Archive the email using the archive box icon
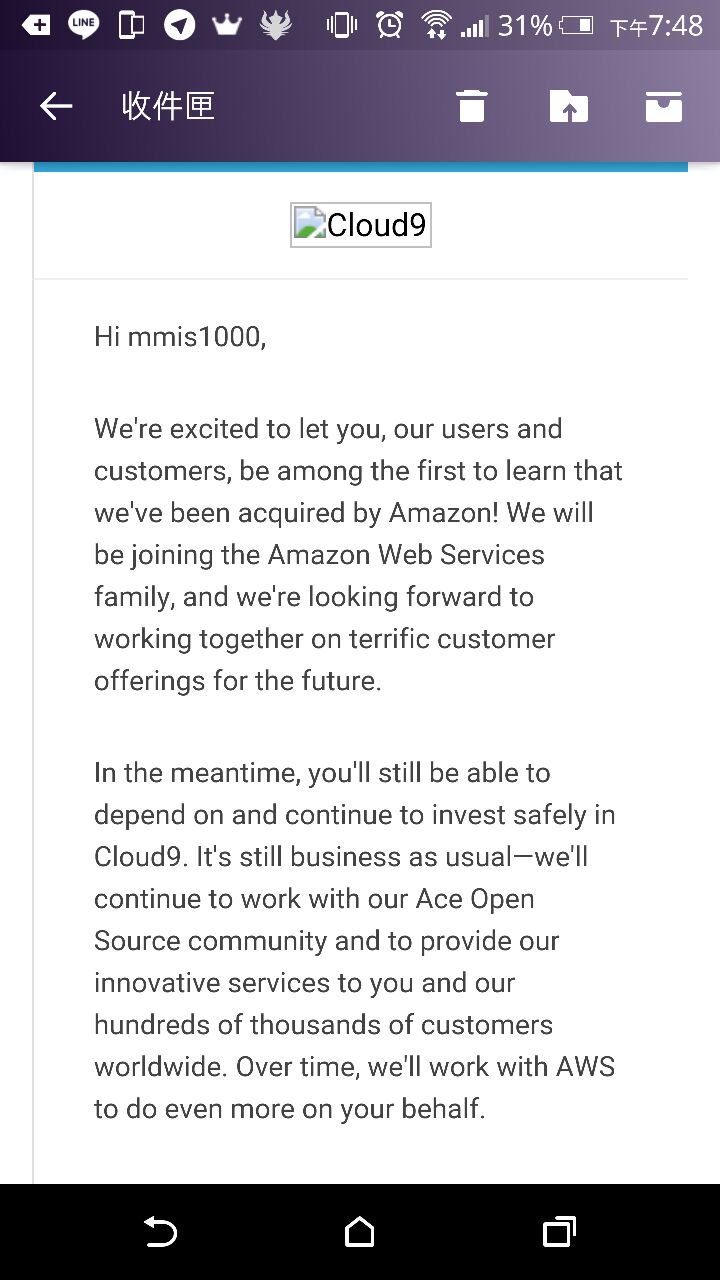 [x=663, y=106]
